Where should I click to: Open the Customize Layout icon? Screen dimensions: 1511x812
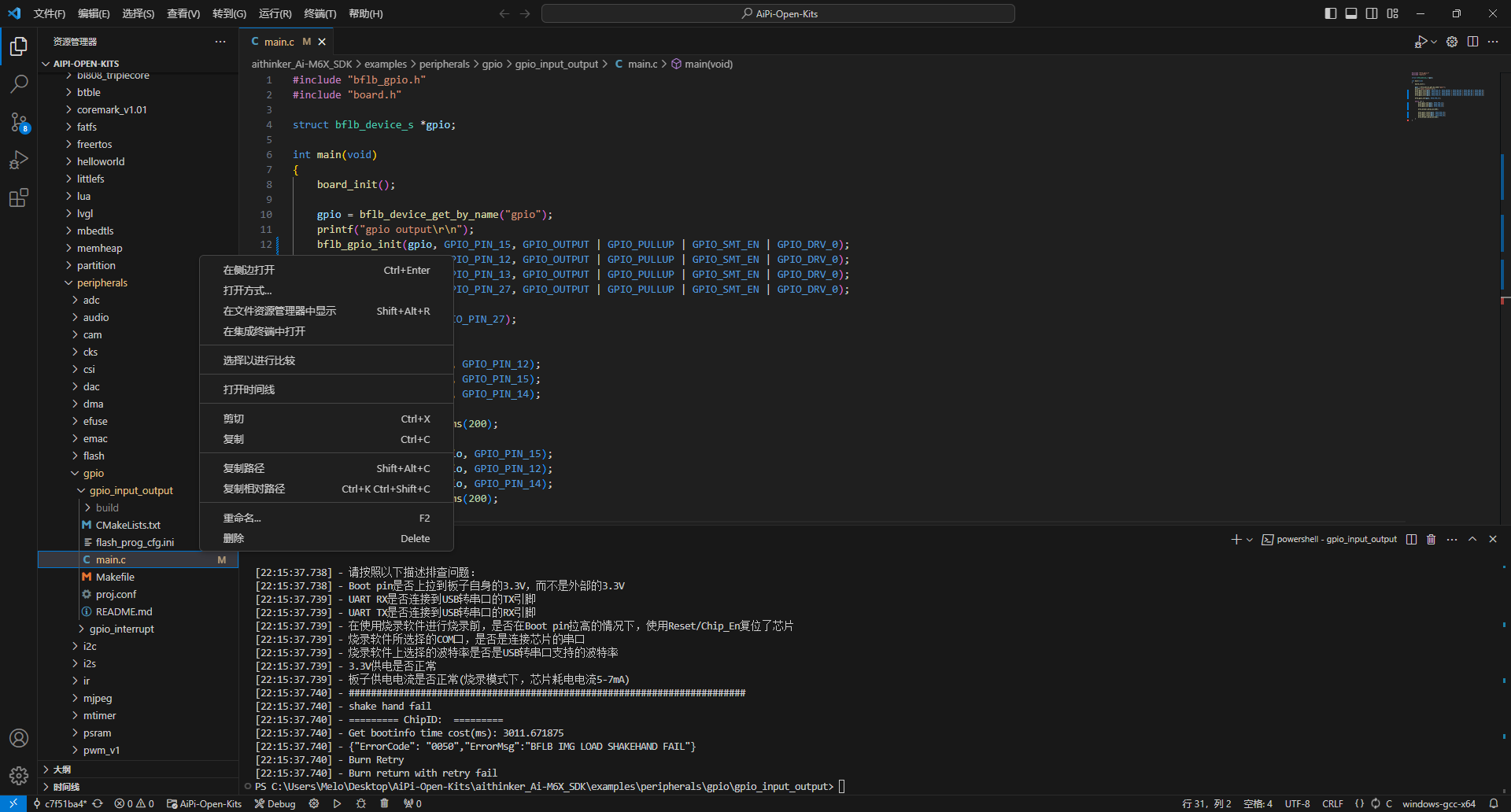pyautogui.click(x=1393, y=13)
